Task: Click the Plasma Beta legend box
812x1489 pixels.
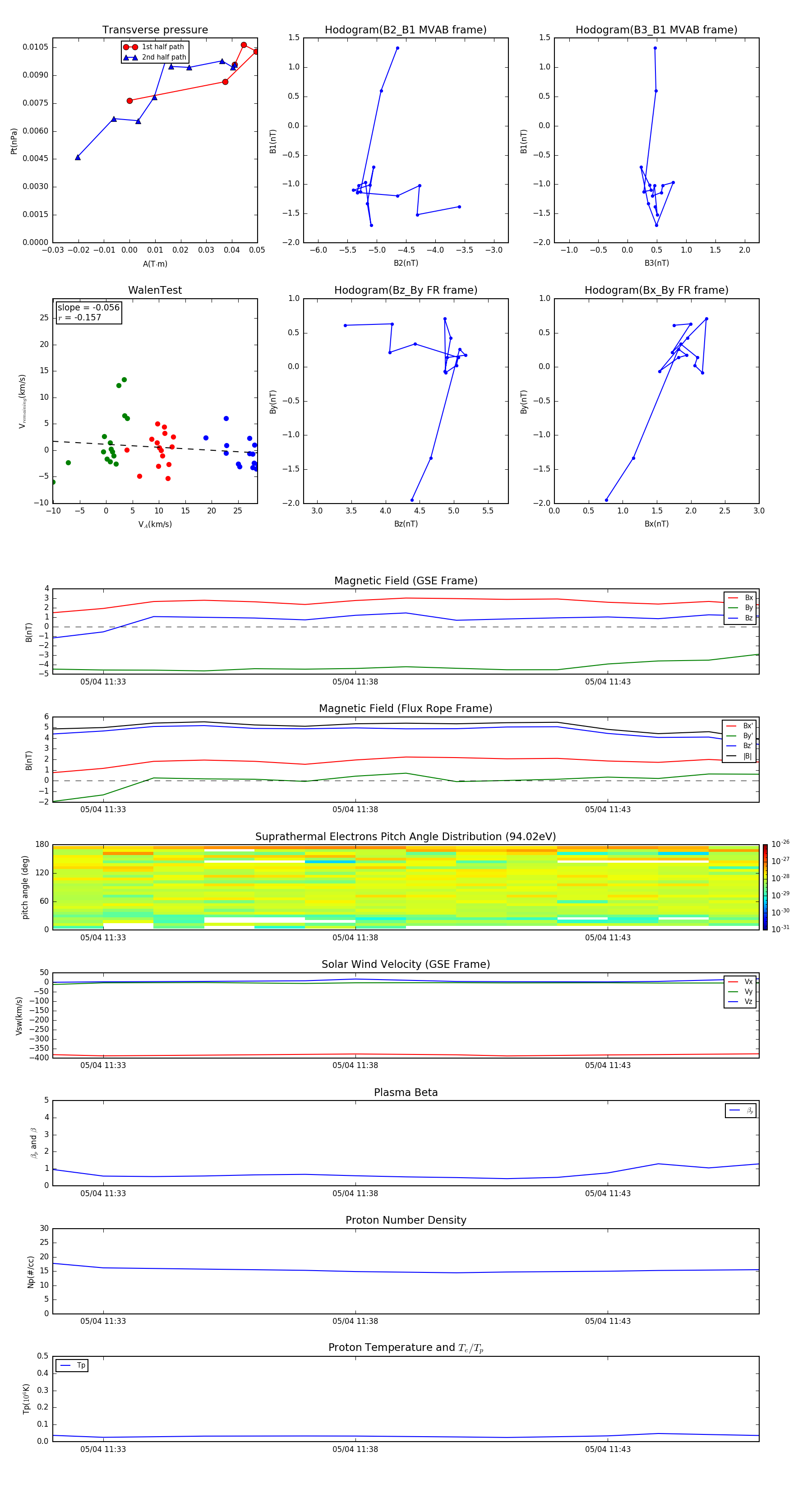Action: click(x=740, y=1110)
